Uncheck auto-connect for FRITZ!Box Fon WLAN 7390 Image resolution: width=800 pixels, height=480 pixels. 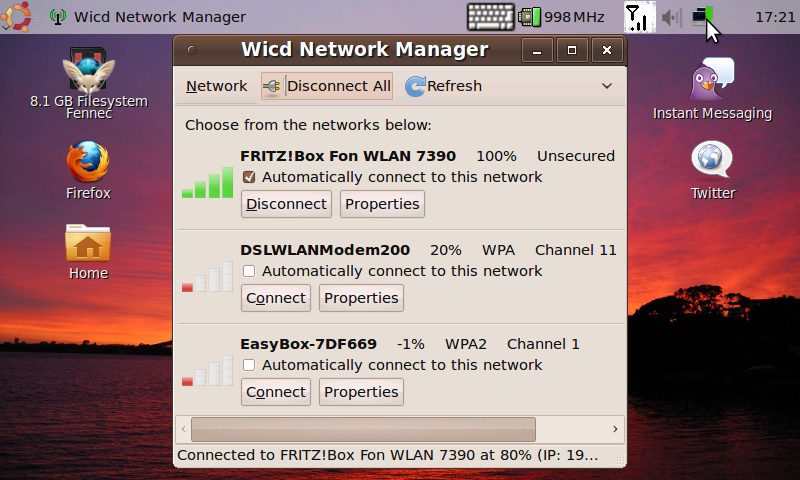pyautogui.click(x=249, y=177)
